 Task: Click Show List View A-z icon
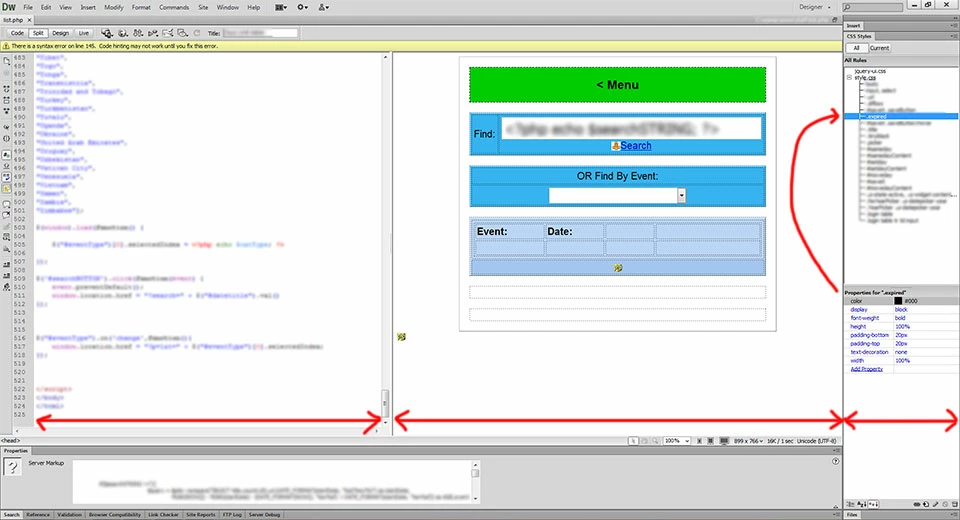861,504
